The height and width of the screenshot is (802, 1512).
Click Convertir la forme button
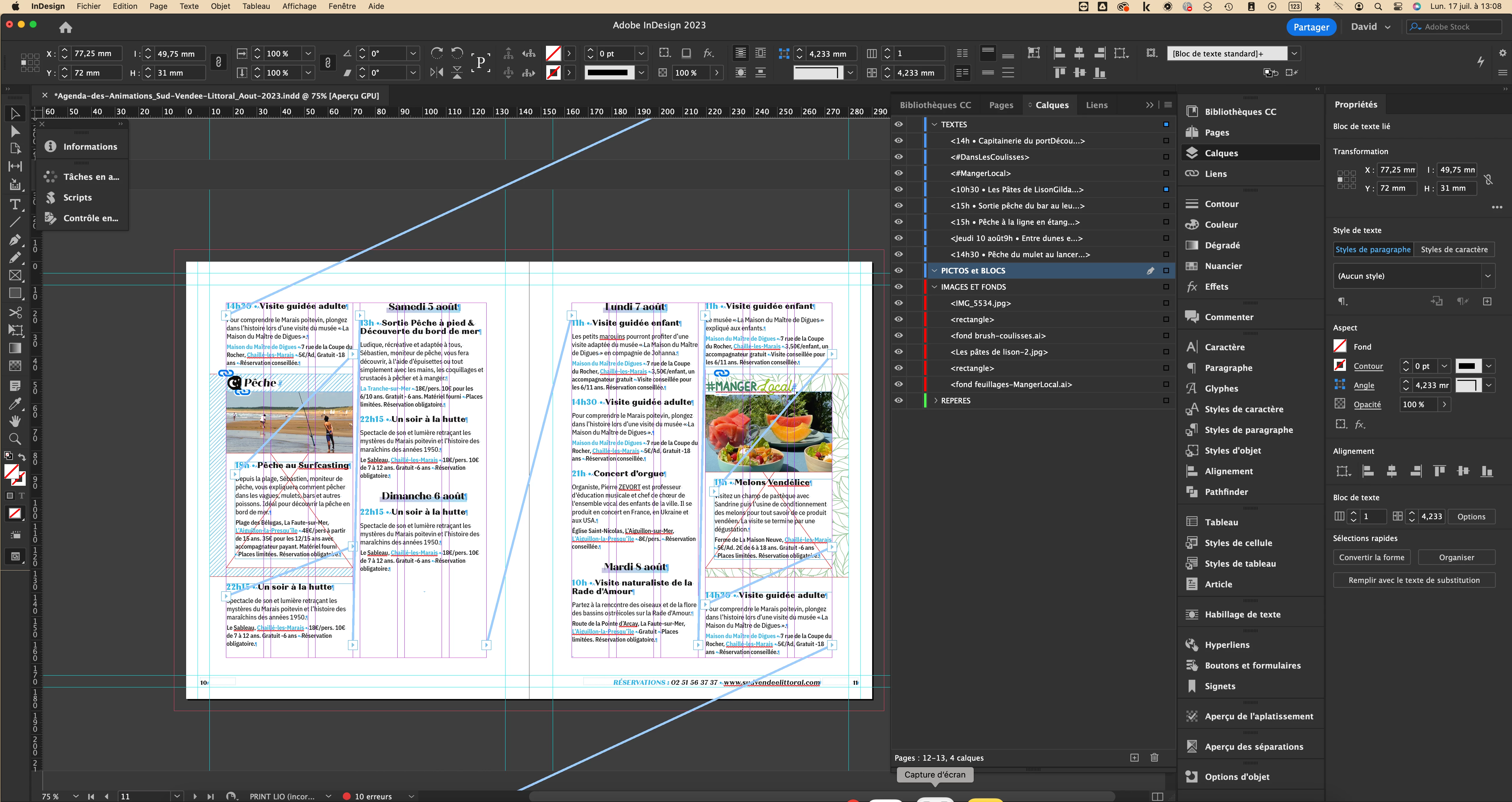[x=1371, y=557]
